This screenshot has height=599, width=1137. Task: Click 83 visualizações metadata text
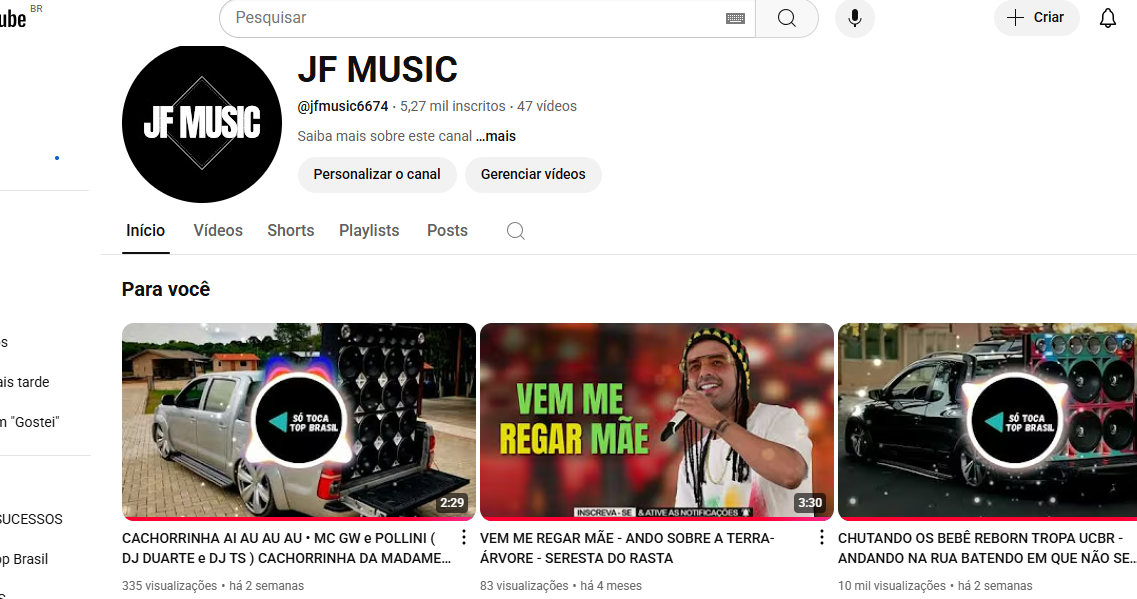(524, 586)
